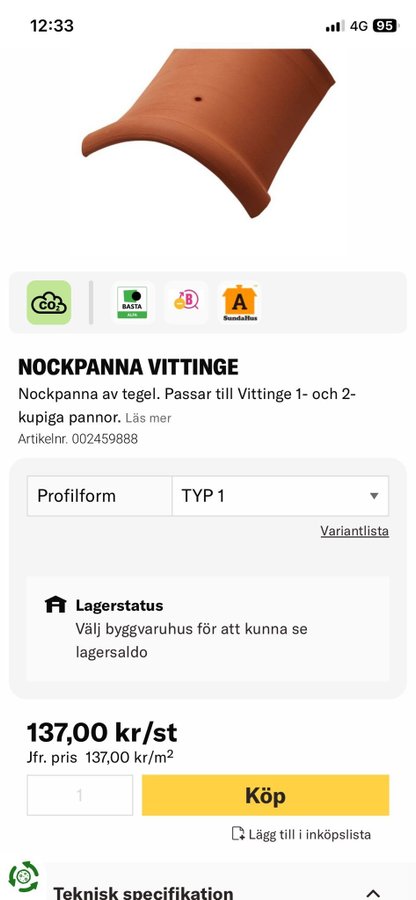Click Lägg till i inköpslista

click(x=309, y=834)
